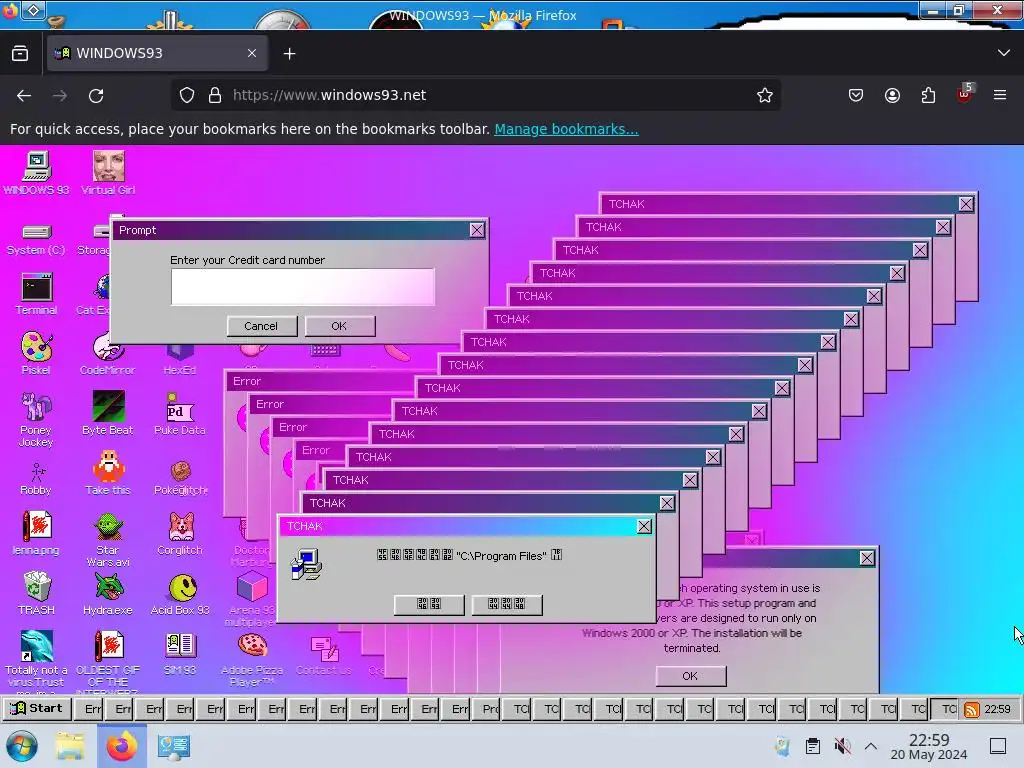The width and height of the screenshot is (1024, 768).
Task: Click the muted volume tray icon
Action: (842, 746)
